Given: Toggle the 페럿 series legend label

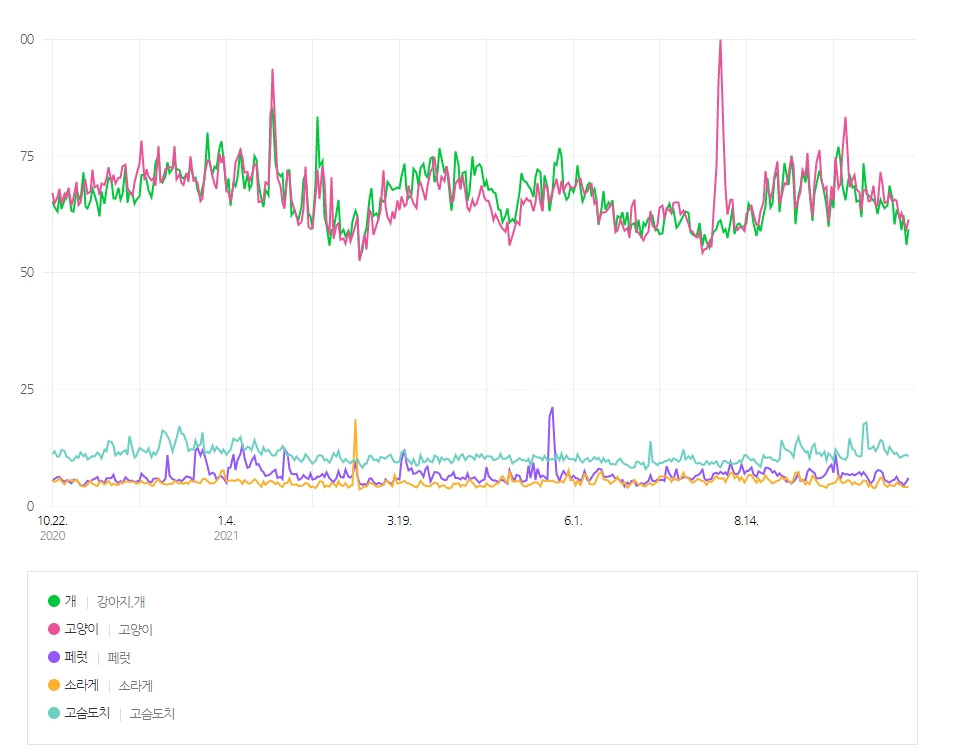Looking at the screenshot, I should coord(76,657).
